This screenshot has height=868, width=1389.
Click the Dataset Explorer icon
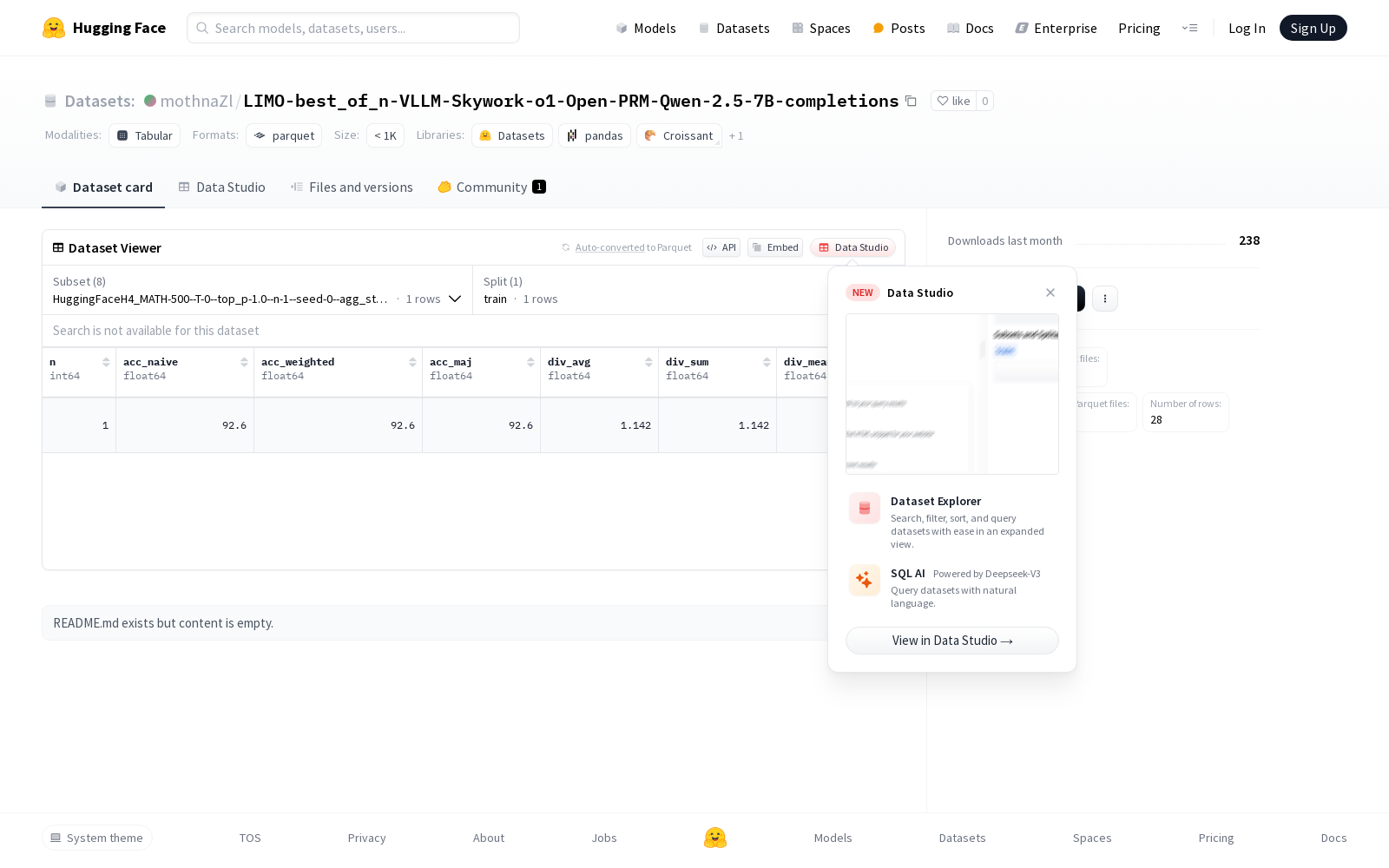tap(865, 509)
